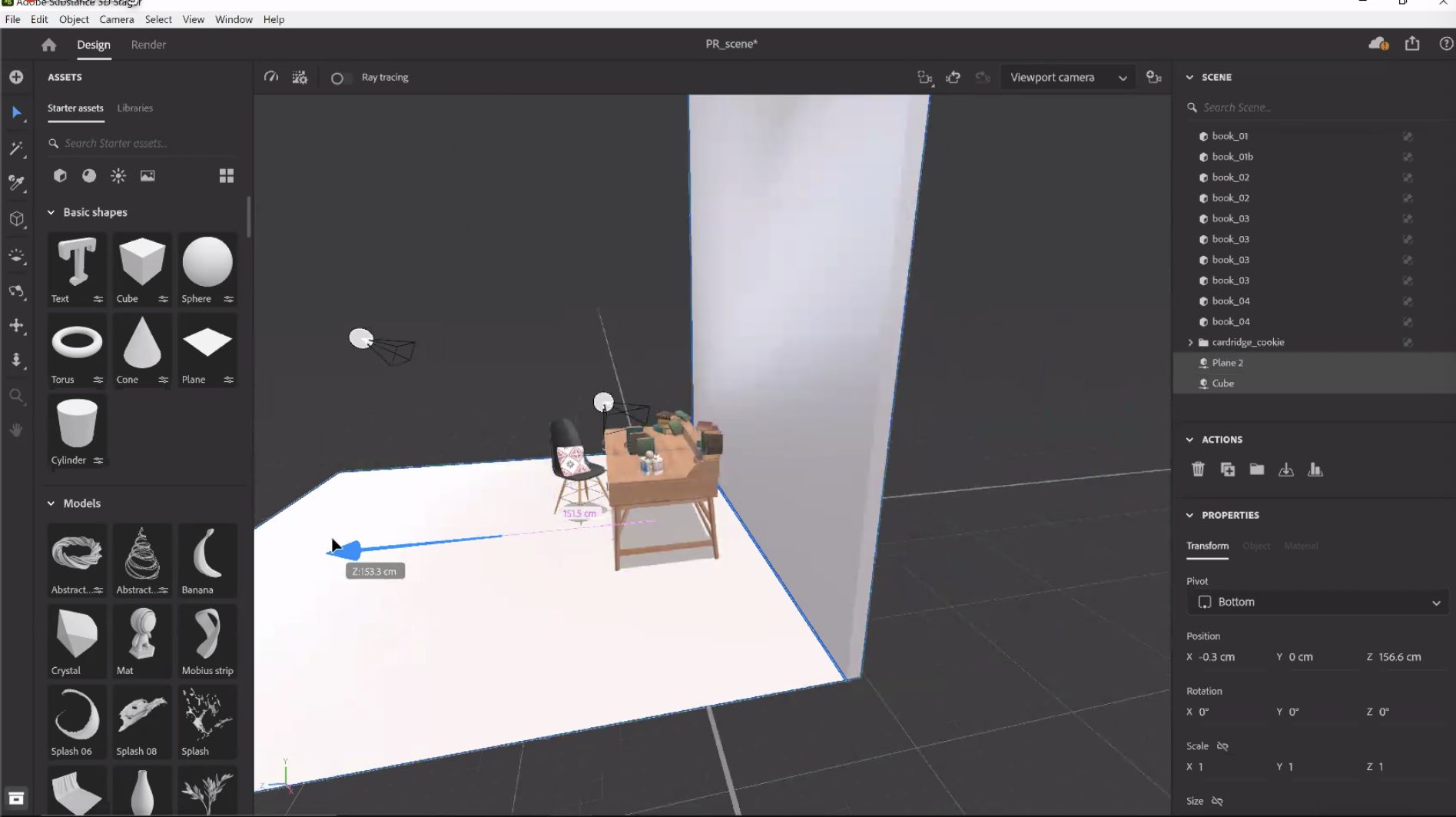Open the Pivot Bottom dropdown
This screenshot has height=817, width=1456.
point(1318,602)
